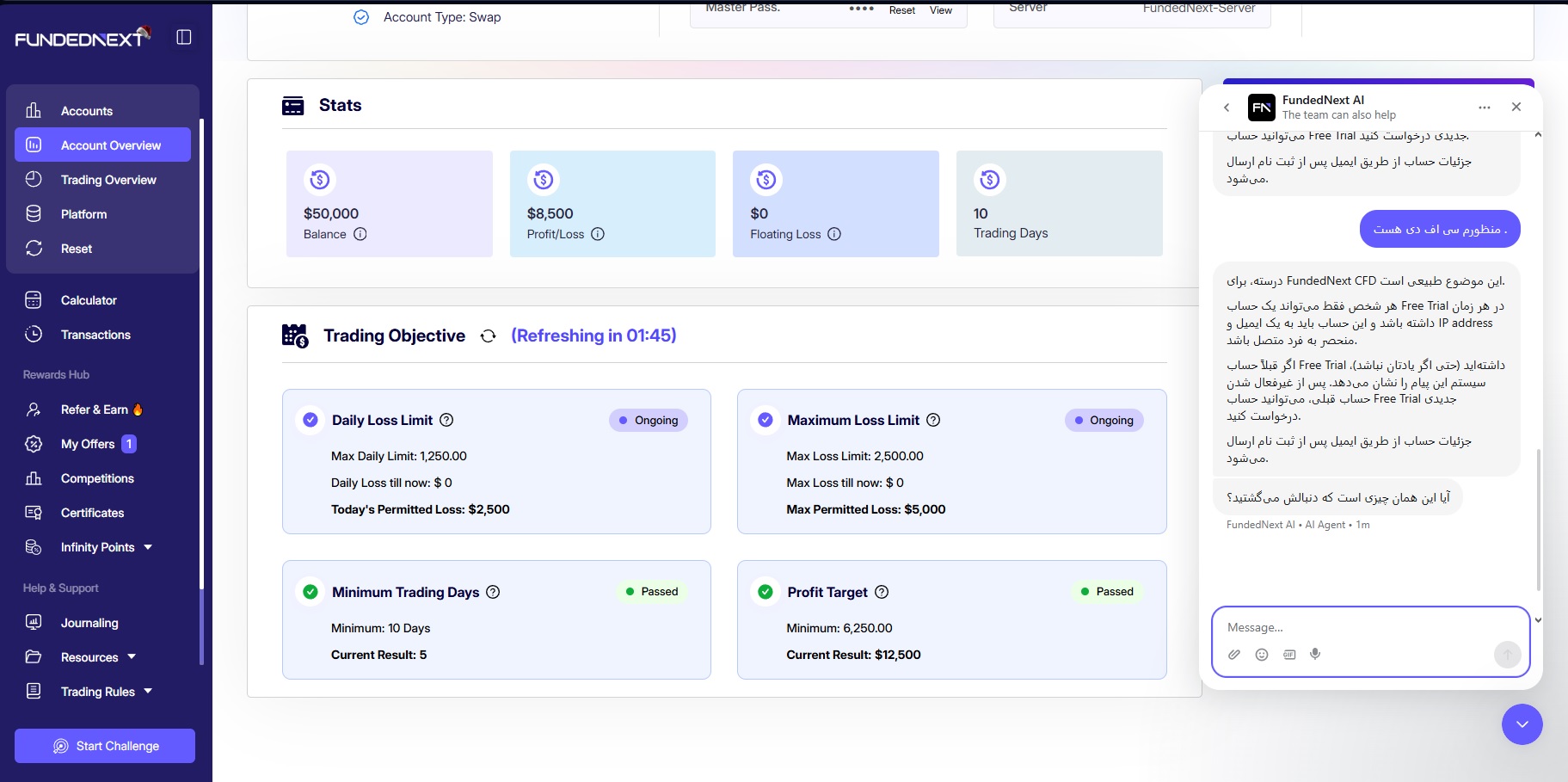This screenshot has height=782, width=1568.
Task: Click the Profit Target help icon
Action: pos(882,592)
